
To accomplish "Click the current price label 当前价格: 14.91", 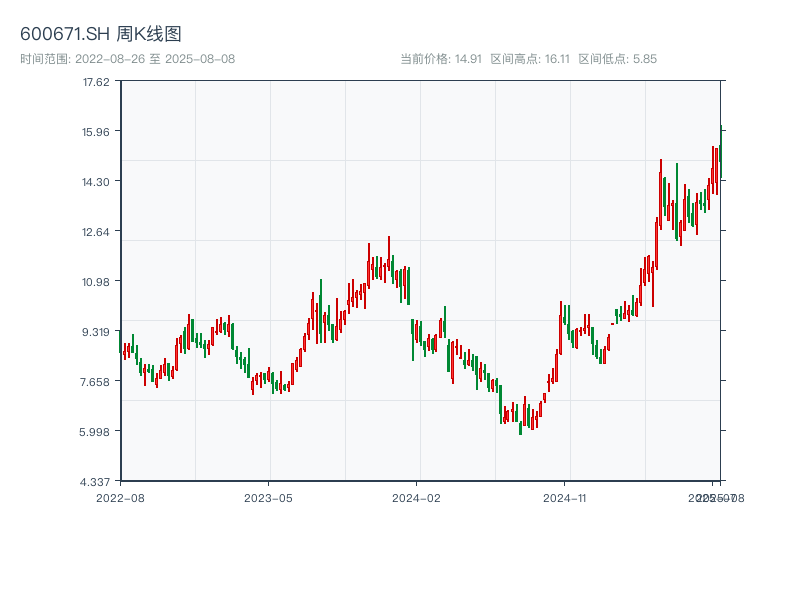I will pos(441,59).
